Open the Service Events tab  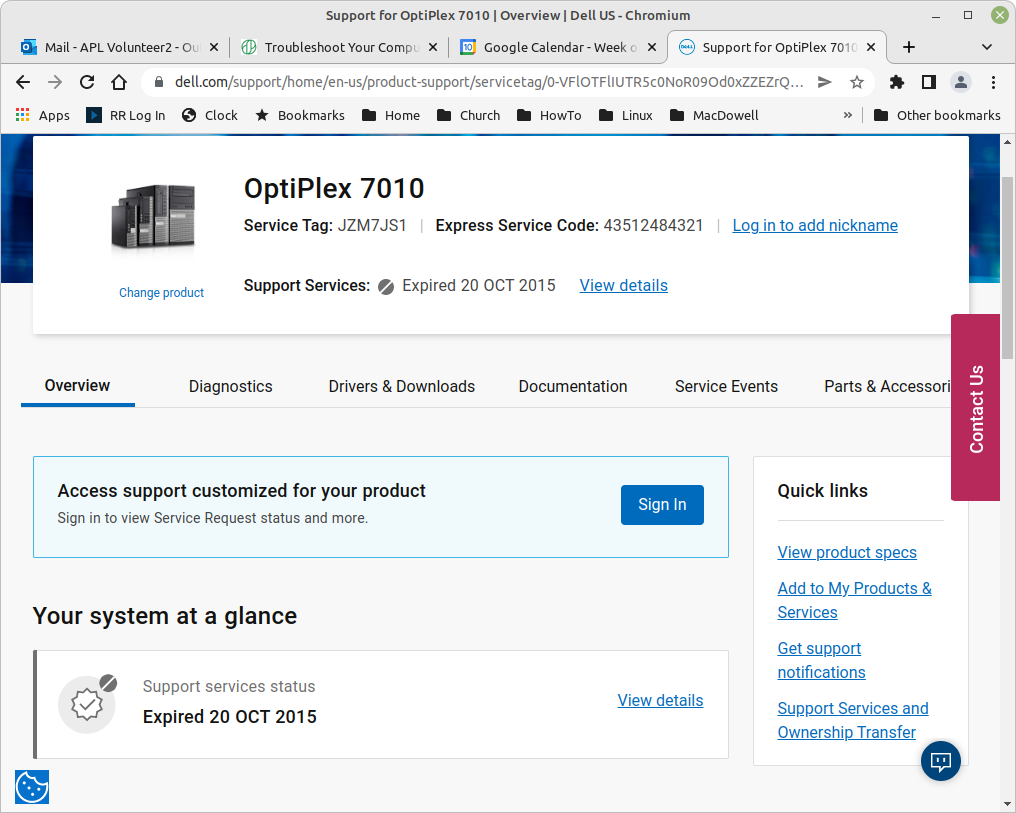pos(726,387)
